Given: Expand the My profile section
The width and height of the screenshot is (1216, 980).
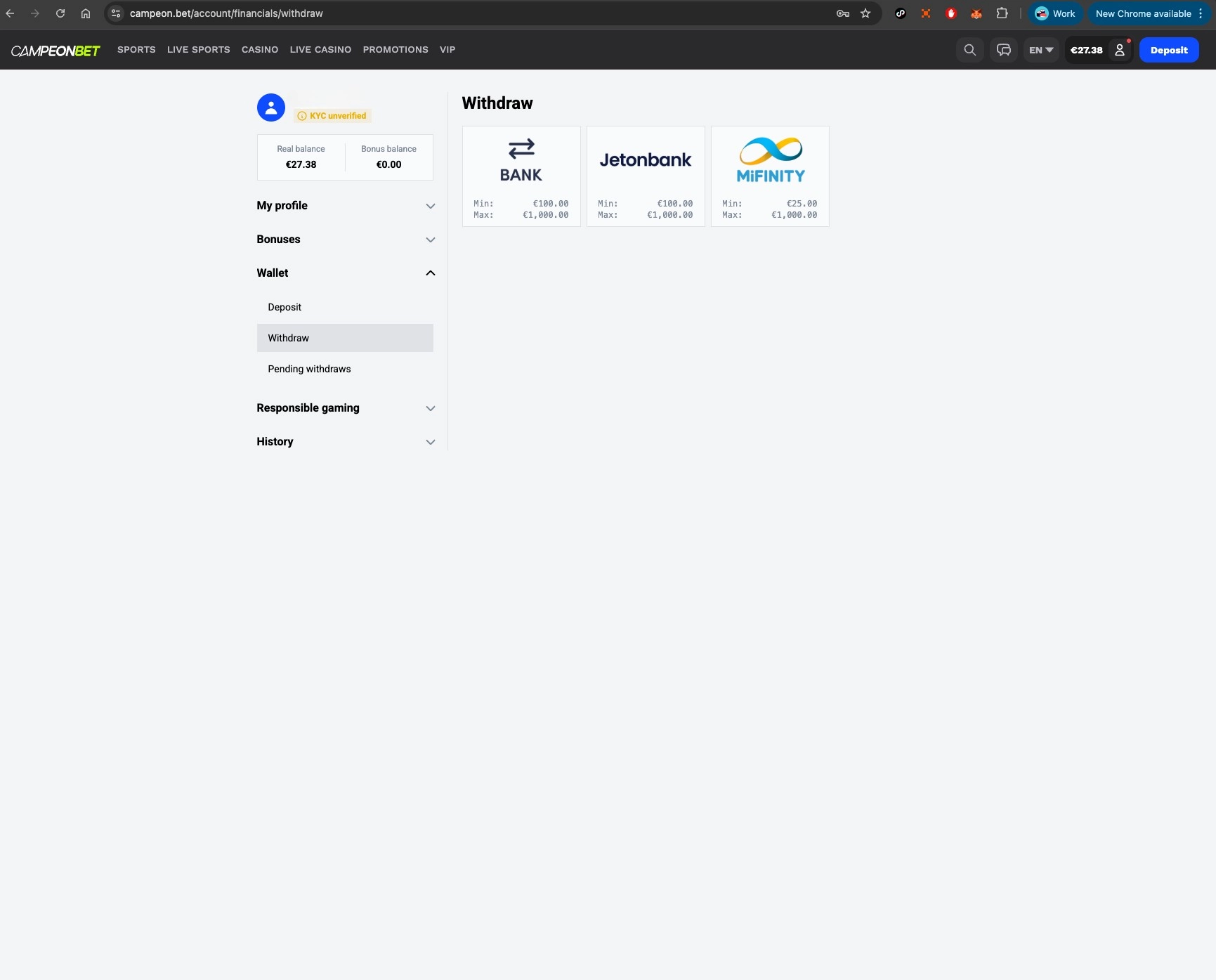Looking at the screenshot, I should [x=346, y=206].
